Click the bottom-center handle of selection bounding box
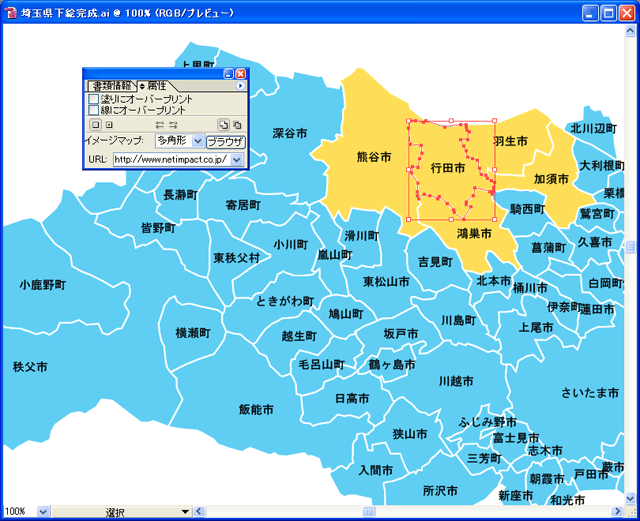Image resolution: width=640 pixels, height=521 pixels. pos(451,220)
